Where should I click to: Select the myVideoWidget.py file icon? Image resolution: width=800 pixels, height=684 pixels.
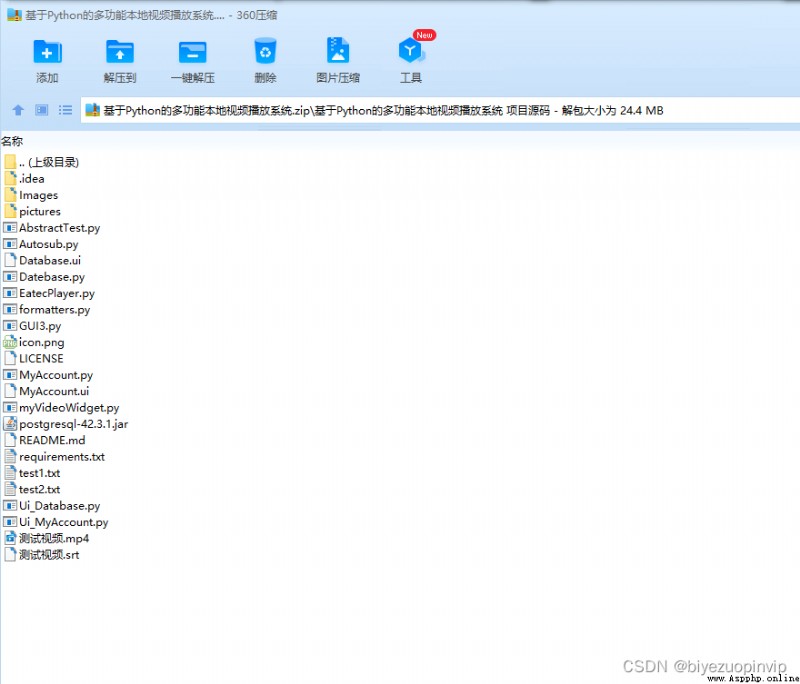click(x=10, y=407)
